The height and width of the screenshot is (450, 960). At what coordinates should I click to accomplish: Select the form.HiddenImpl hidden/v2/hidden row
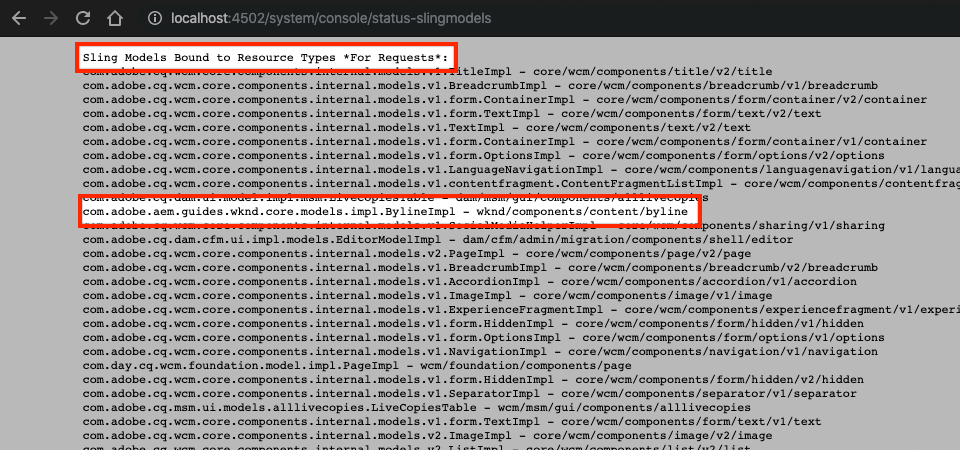[x=473, y=380]
